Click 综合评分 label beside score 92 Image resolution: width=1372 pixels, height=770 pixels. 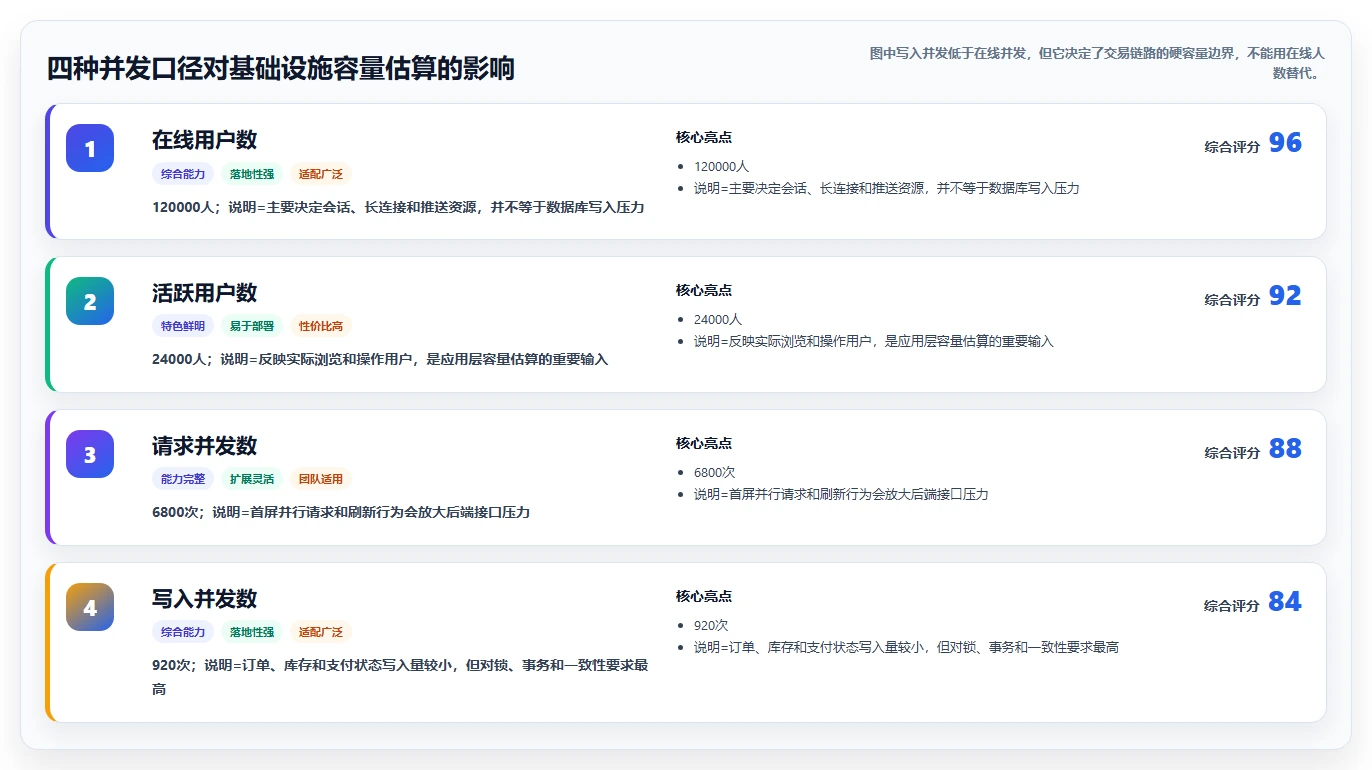(x=1232, y=300)
